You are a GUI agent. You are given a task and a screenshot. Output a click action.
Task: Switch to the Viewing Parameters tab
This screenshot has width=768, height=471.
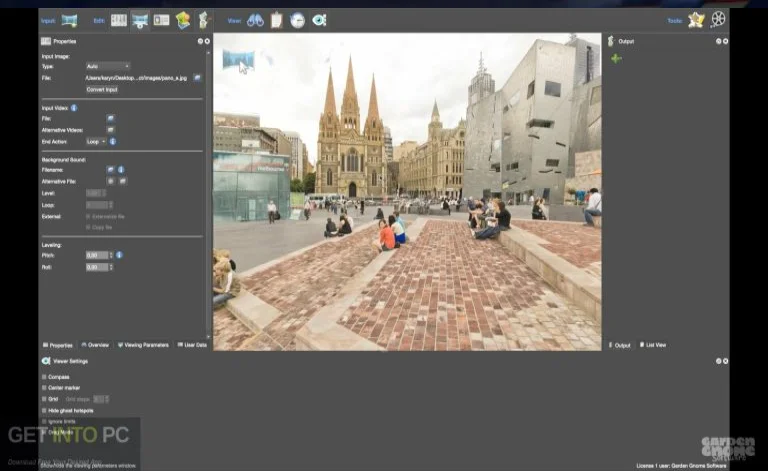[144, 345]
